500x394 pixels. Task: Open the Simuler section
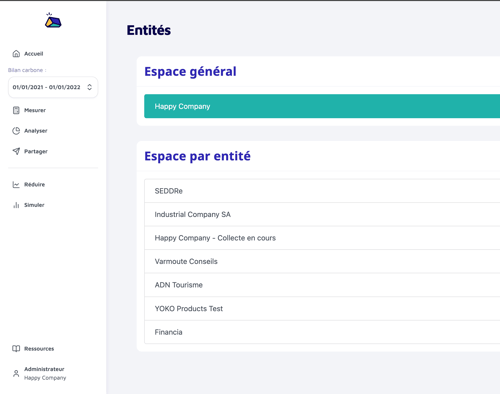(x=34, y=205)
